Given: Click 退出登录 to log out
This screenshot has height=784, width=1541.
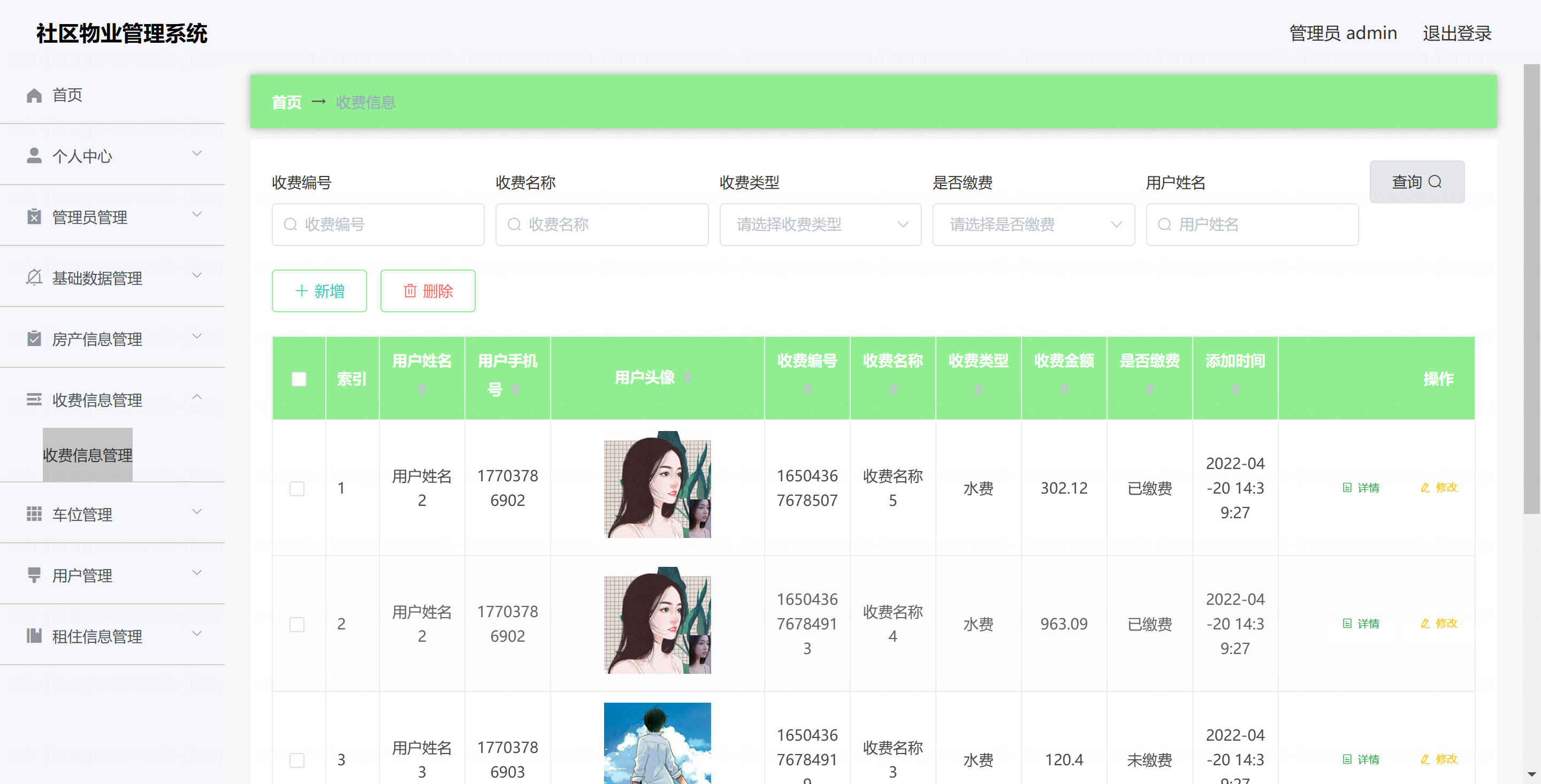Looking at the screenshot, I should click(1456, 33).
